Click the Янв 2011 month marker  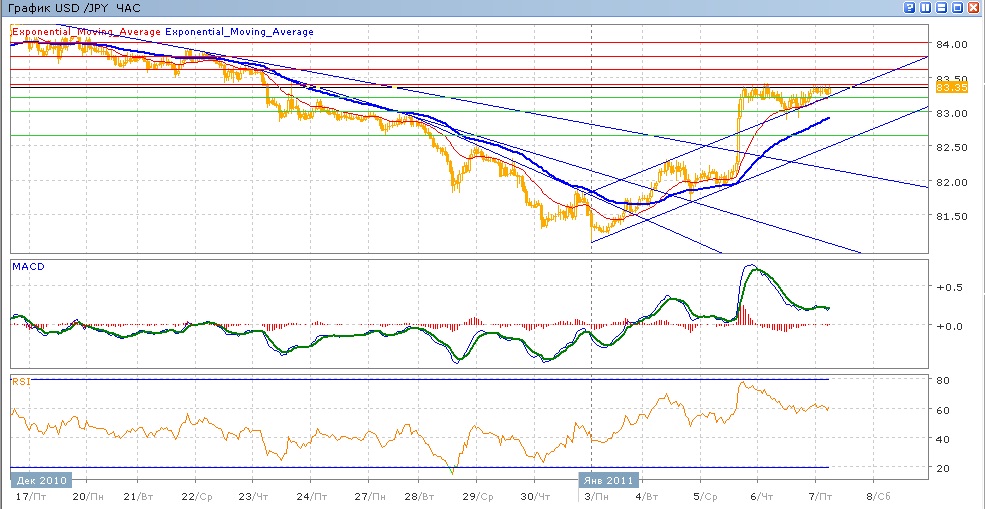608,480
